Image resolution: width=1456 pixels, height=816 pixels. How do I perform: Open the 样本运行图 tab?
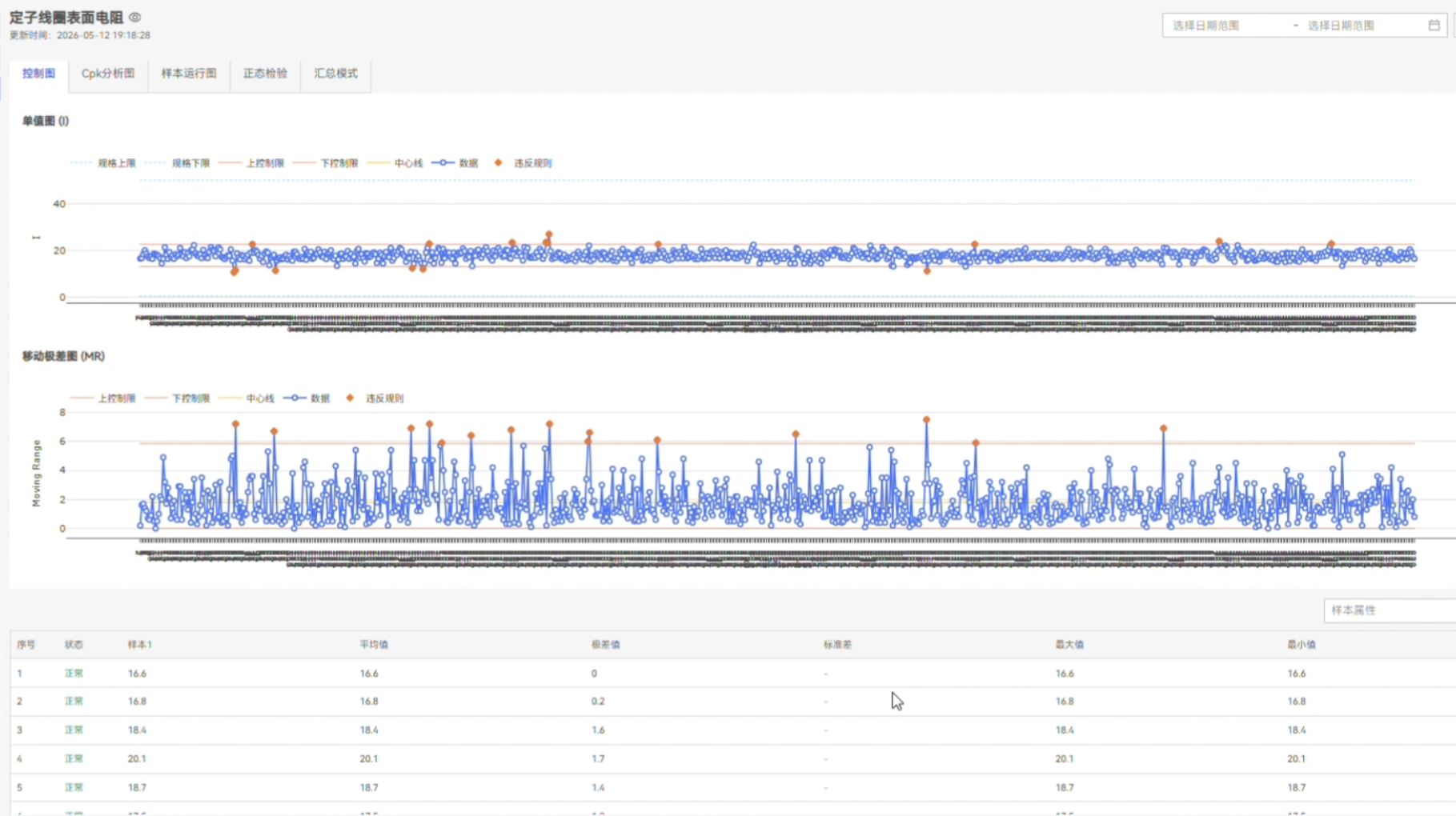pos(189,74)
